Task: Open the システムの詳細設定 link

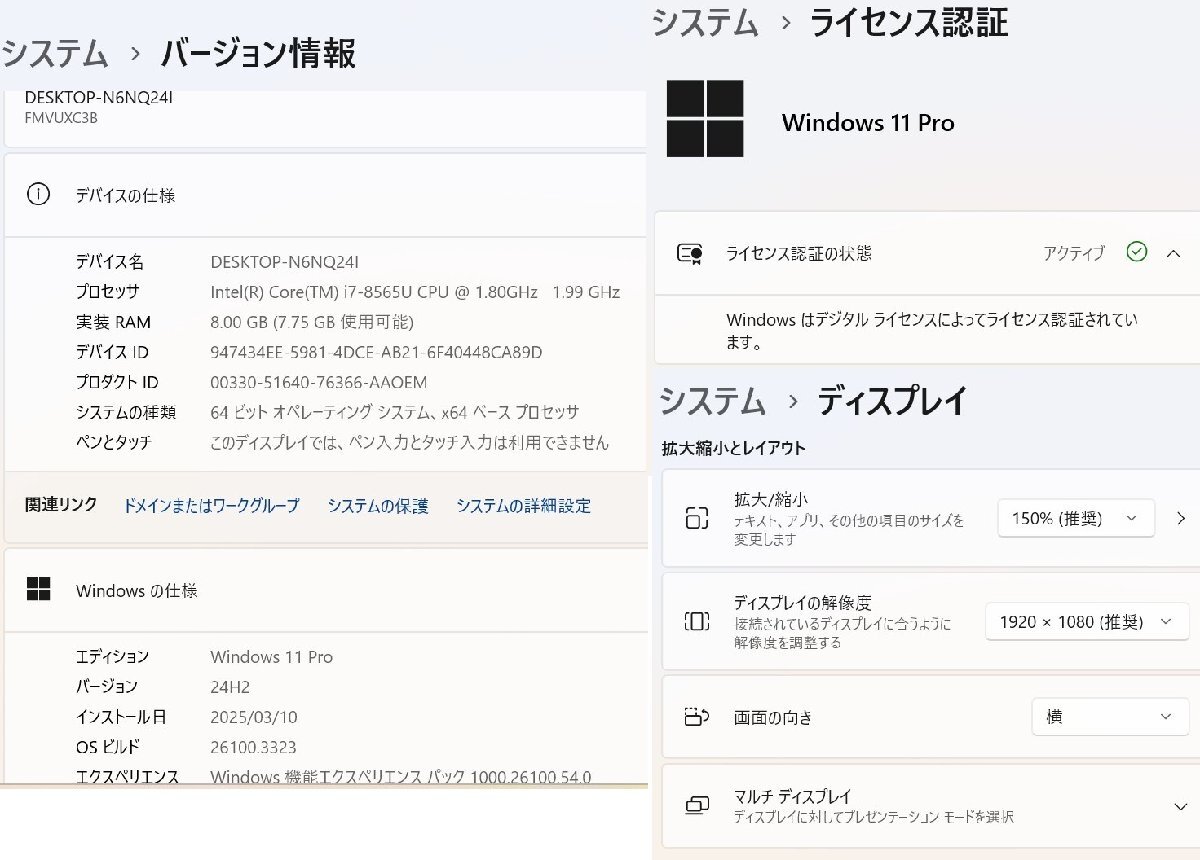Action: (523, 506)
